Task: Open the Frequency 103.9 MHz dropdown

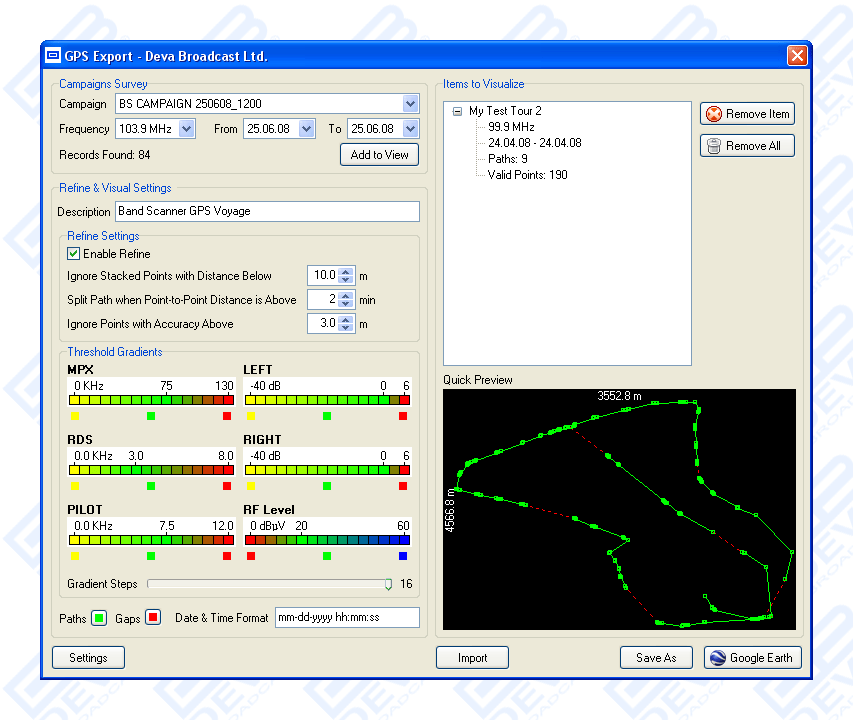Action: tap(187, 129)
